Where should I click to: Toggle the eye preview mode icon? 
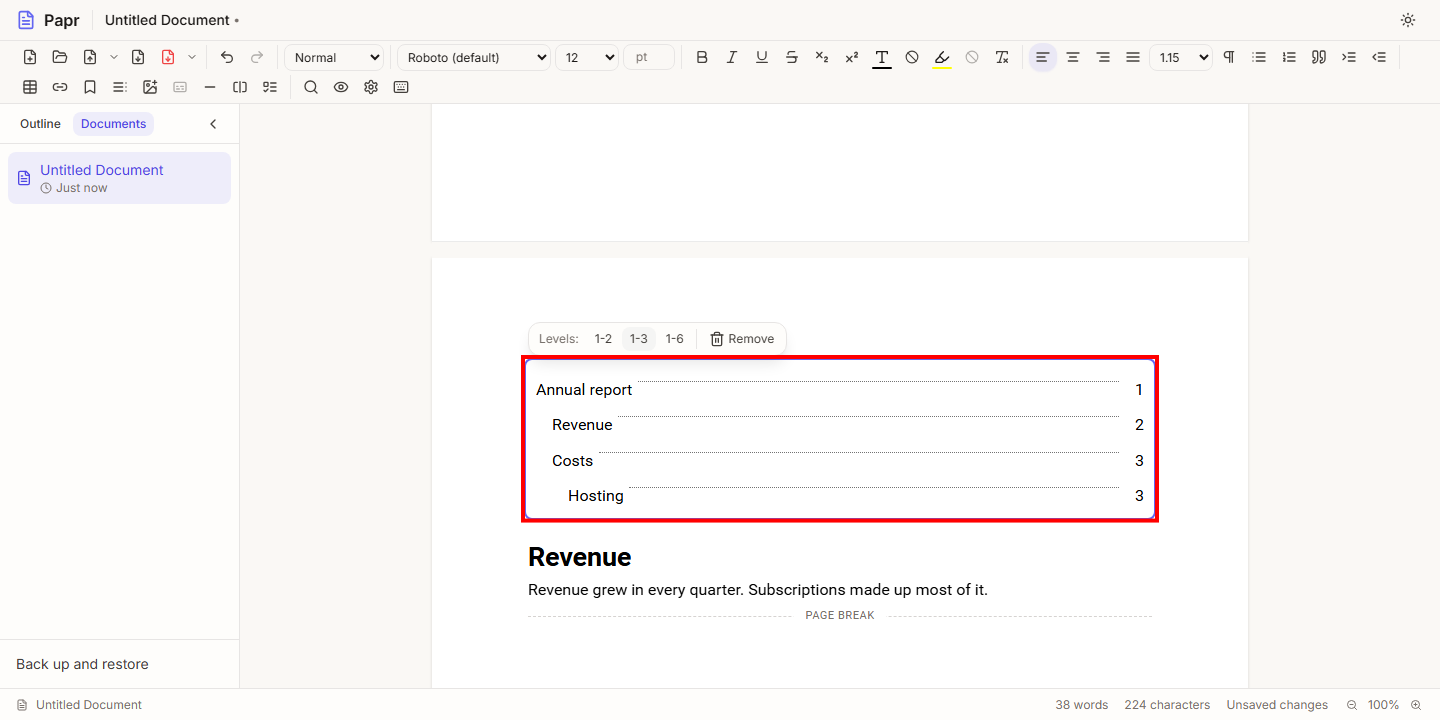point(341,87)
